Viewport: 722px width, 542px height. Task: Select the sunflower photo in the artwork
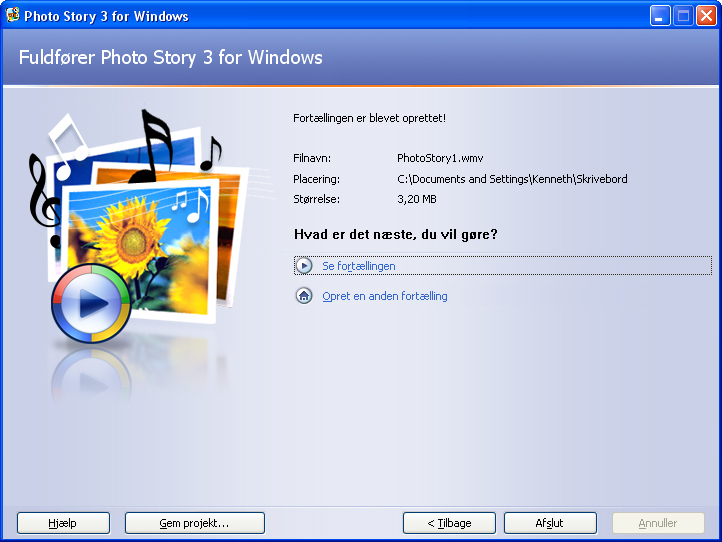[x=138, y=251]
